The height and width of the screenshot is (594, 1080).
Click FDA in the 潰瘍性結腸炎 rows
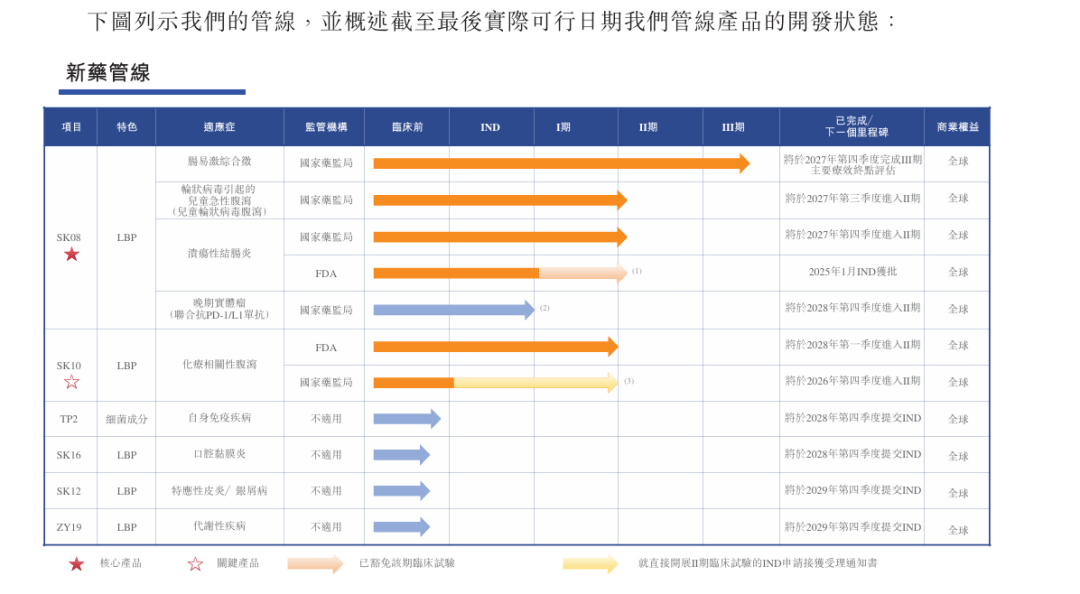point(326,274)
